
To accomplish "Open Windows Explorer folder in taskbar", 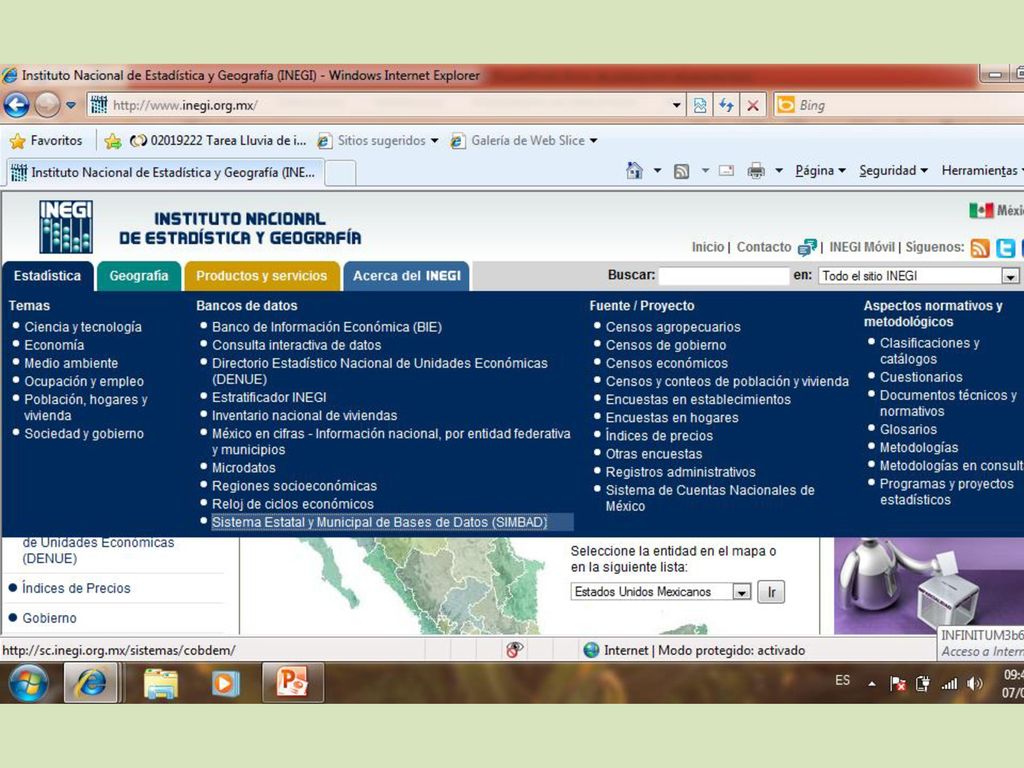I will [161, 683].
